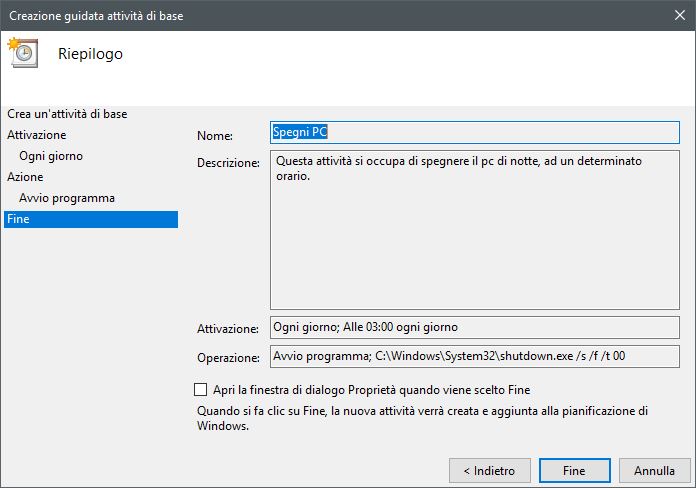Viewport: 696px width, 488px height.
Task: Enable 'Apri la finestra di dialogo Proprietà' checkbox
Action: (201, 390)
